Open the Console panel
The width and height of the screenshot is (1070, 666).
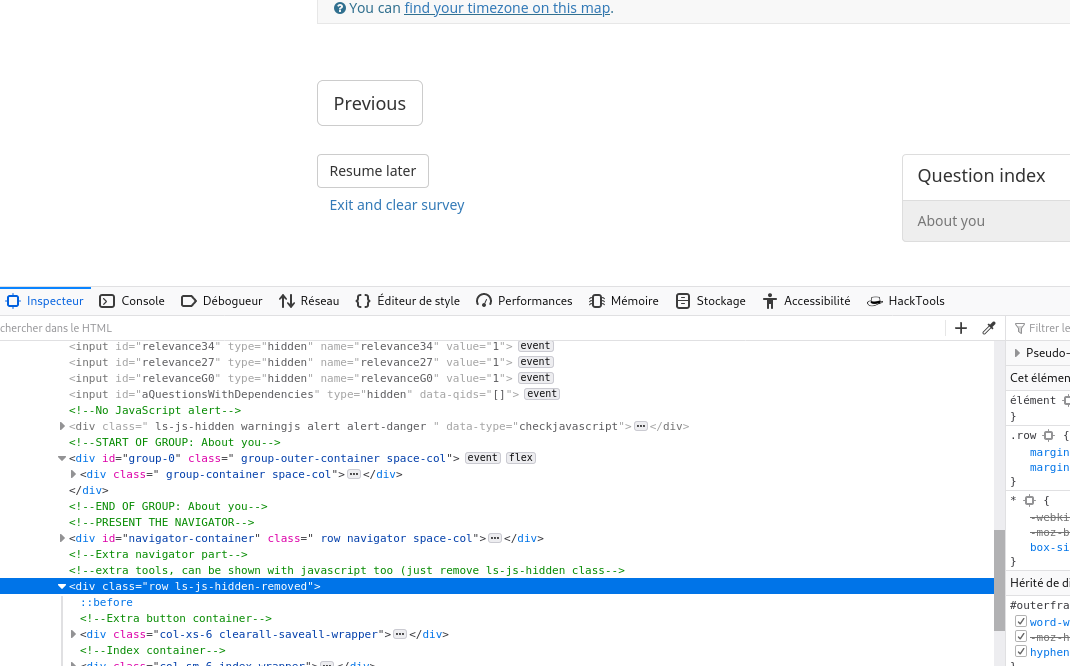click(132, 301)
